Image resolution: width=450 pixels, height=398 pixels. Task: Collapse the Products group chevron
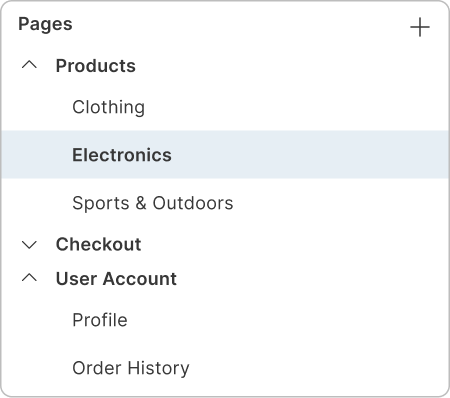click(x=29, y=65)
